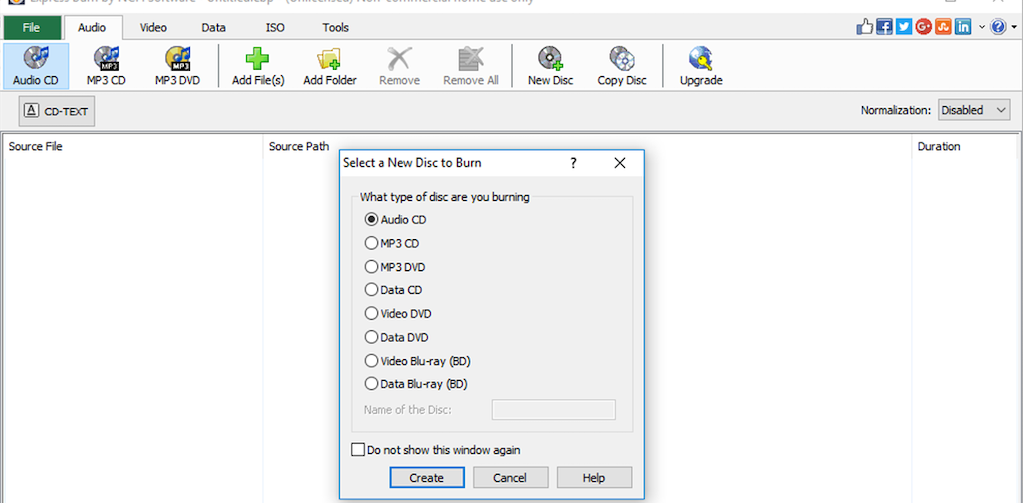This screenshot has height=503, width=1023.
Task: Click the Cancel button in dialog
Action: pyautogui.click(x=510, y=478)
